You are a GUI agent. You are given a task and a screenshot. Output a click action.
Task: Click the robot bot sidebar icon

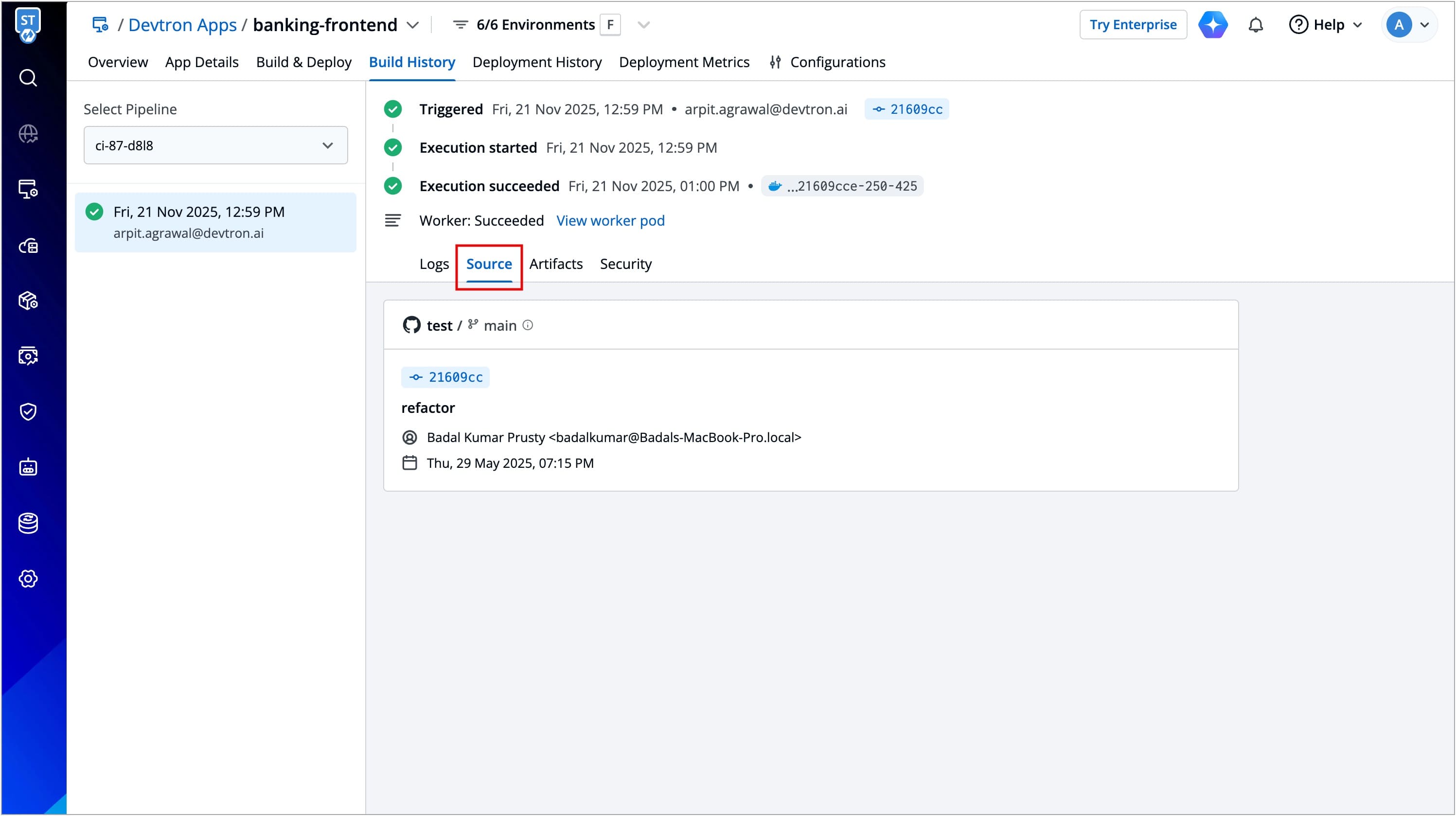(x=28, y=467)
